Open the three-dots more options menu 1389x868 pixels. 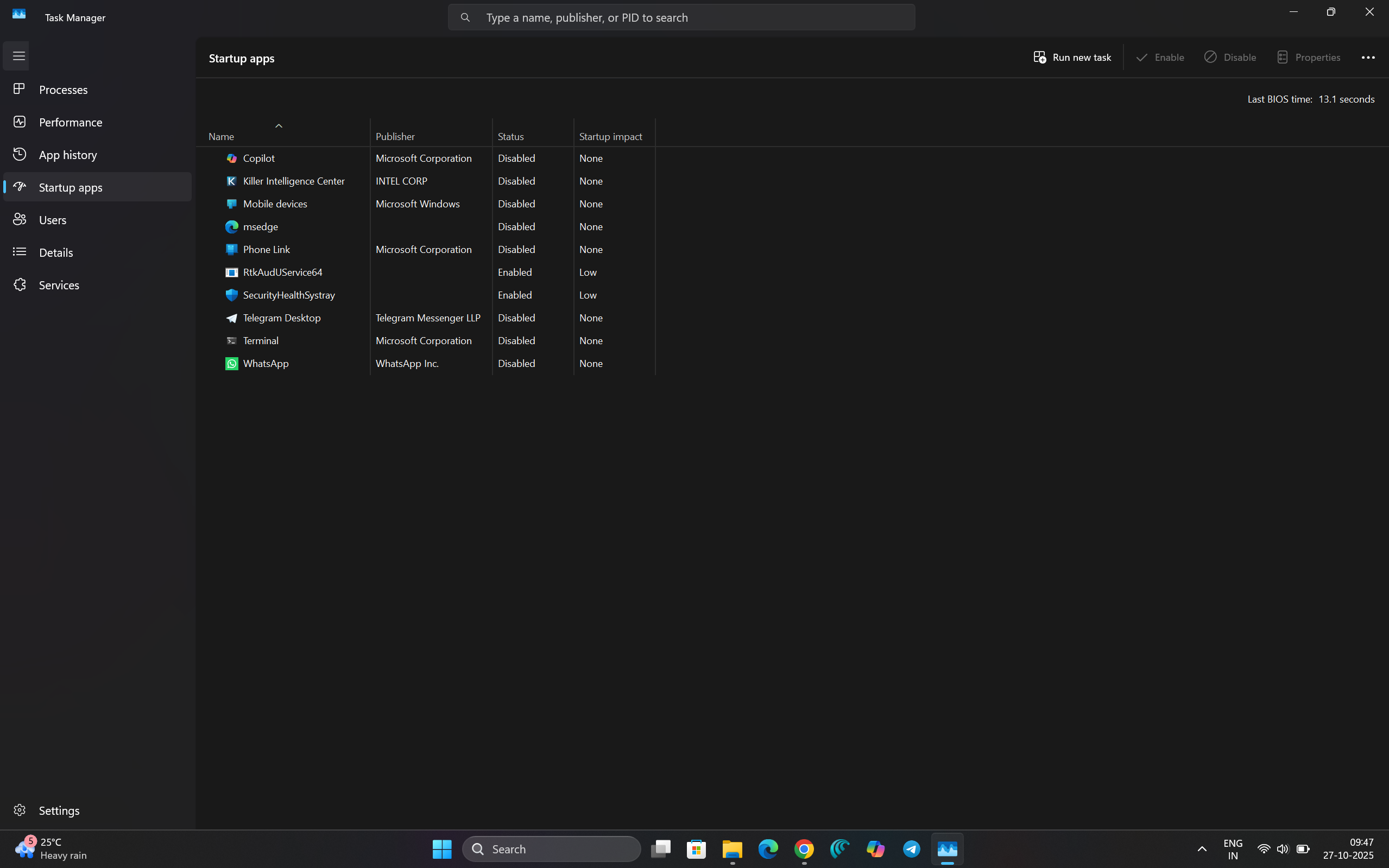(x=1368, y=58)
